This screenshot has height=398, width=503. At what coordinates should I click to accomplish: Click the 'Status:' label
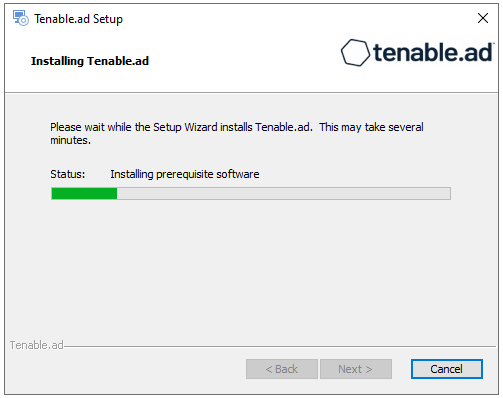coord(68,174)
